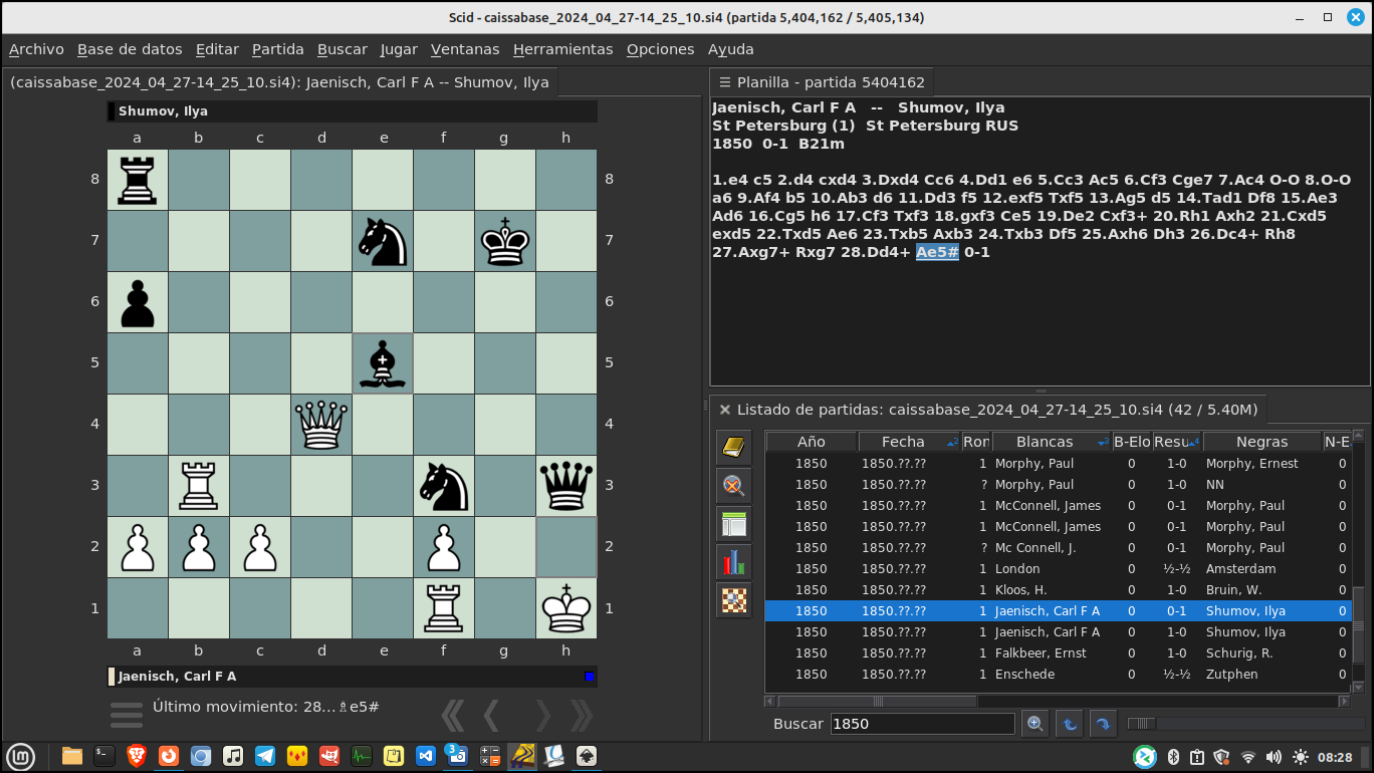Click the black king on g7
The image size is (1374, 773).
[505, 241]
